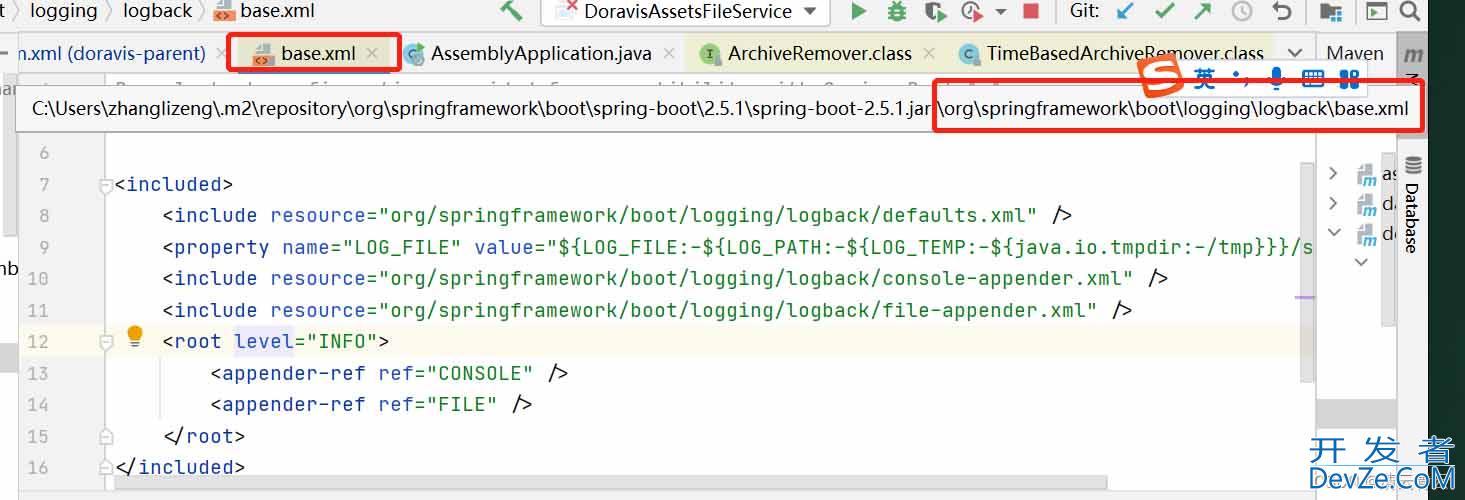The image size is (1465, 500).
Task: Collapse the <root> element fold marker
Action: [106, 342]
